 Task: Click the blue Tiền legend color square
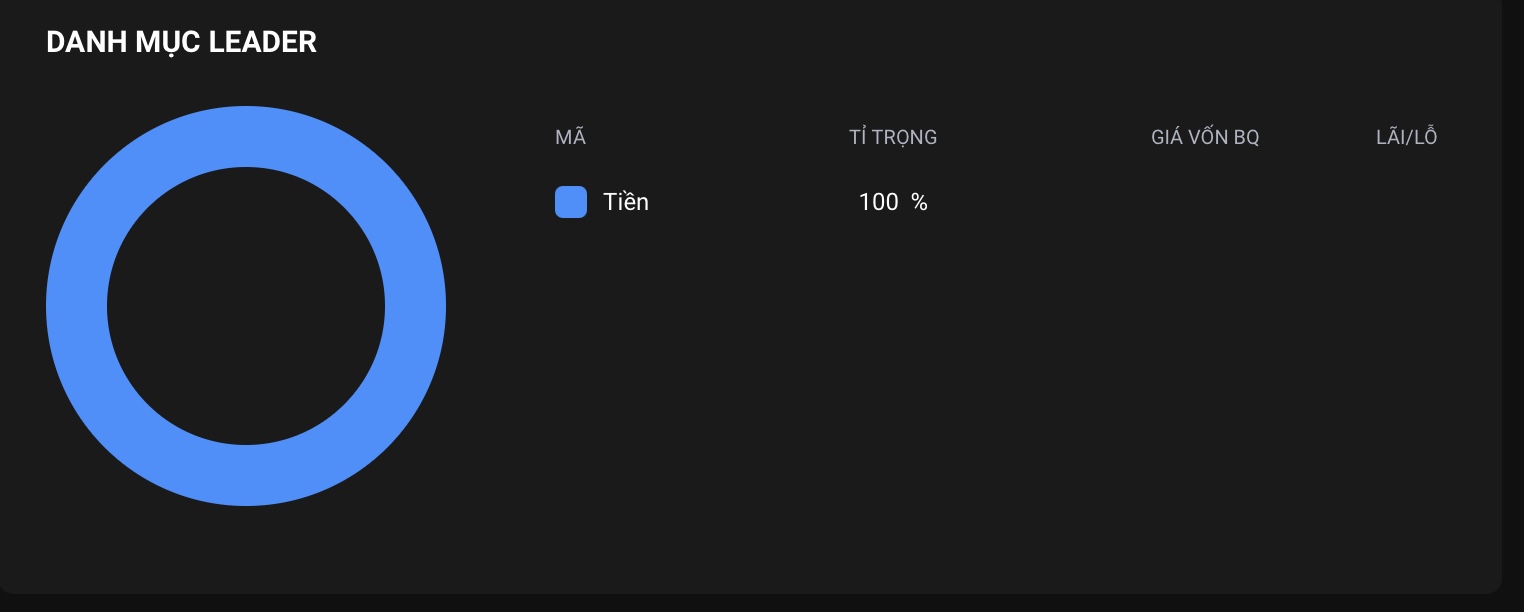click(571, 202)
